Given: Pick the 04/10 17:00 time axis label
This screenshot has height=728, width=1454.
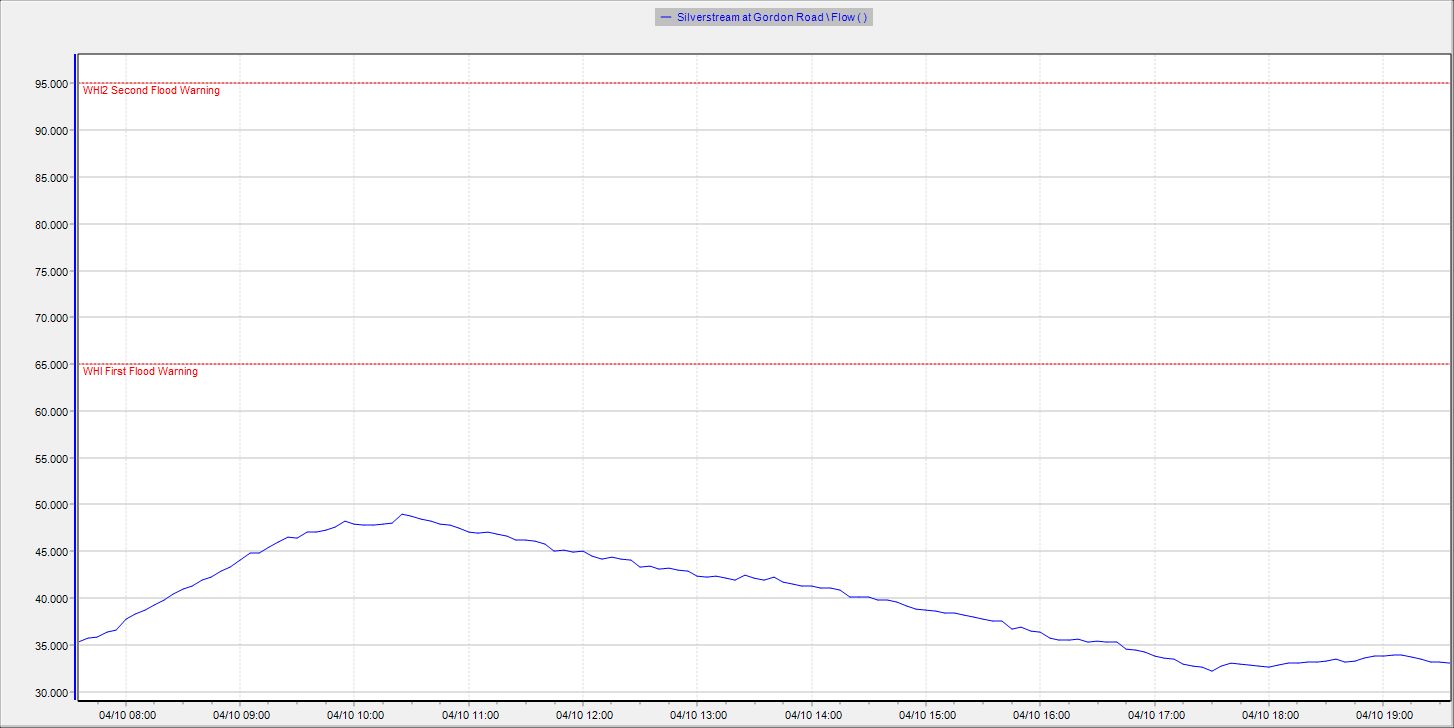Looking at the screenshot, I should tap(1156, 716).
